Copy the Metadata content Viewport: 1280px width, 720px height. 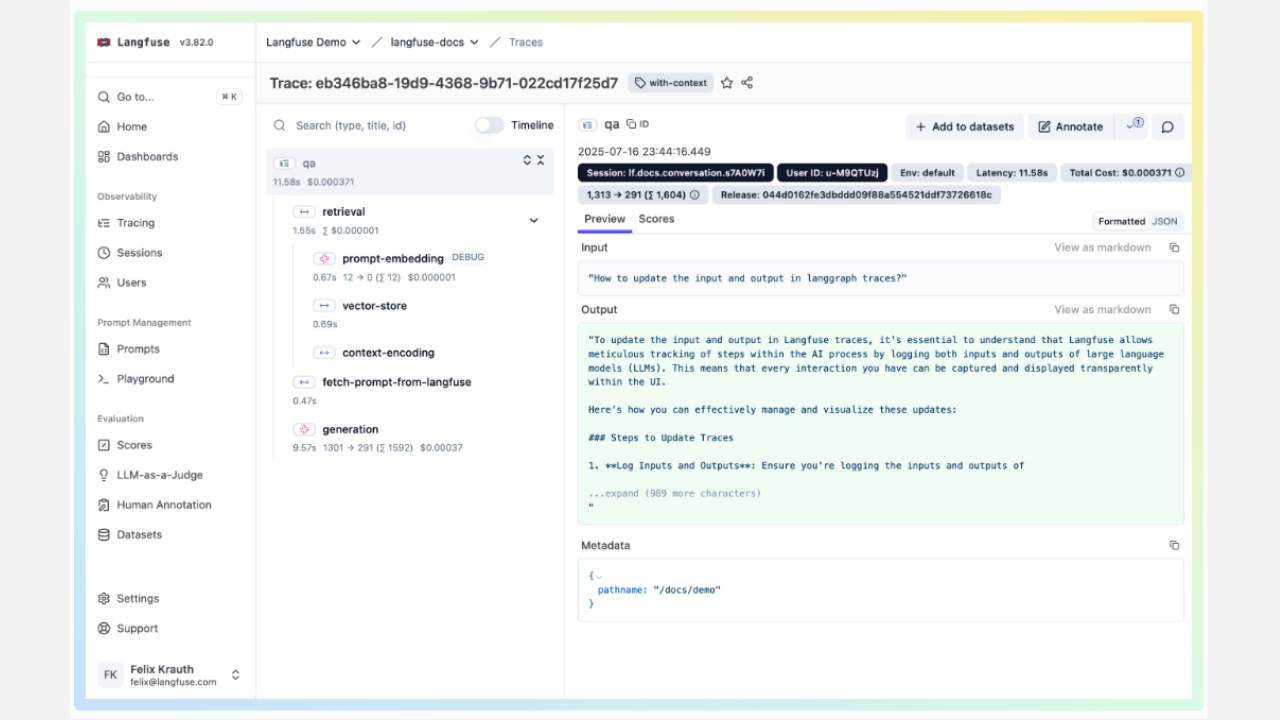pos(1174,546)
